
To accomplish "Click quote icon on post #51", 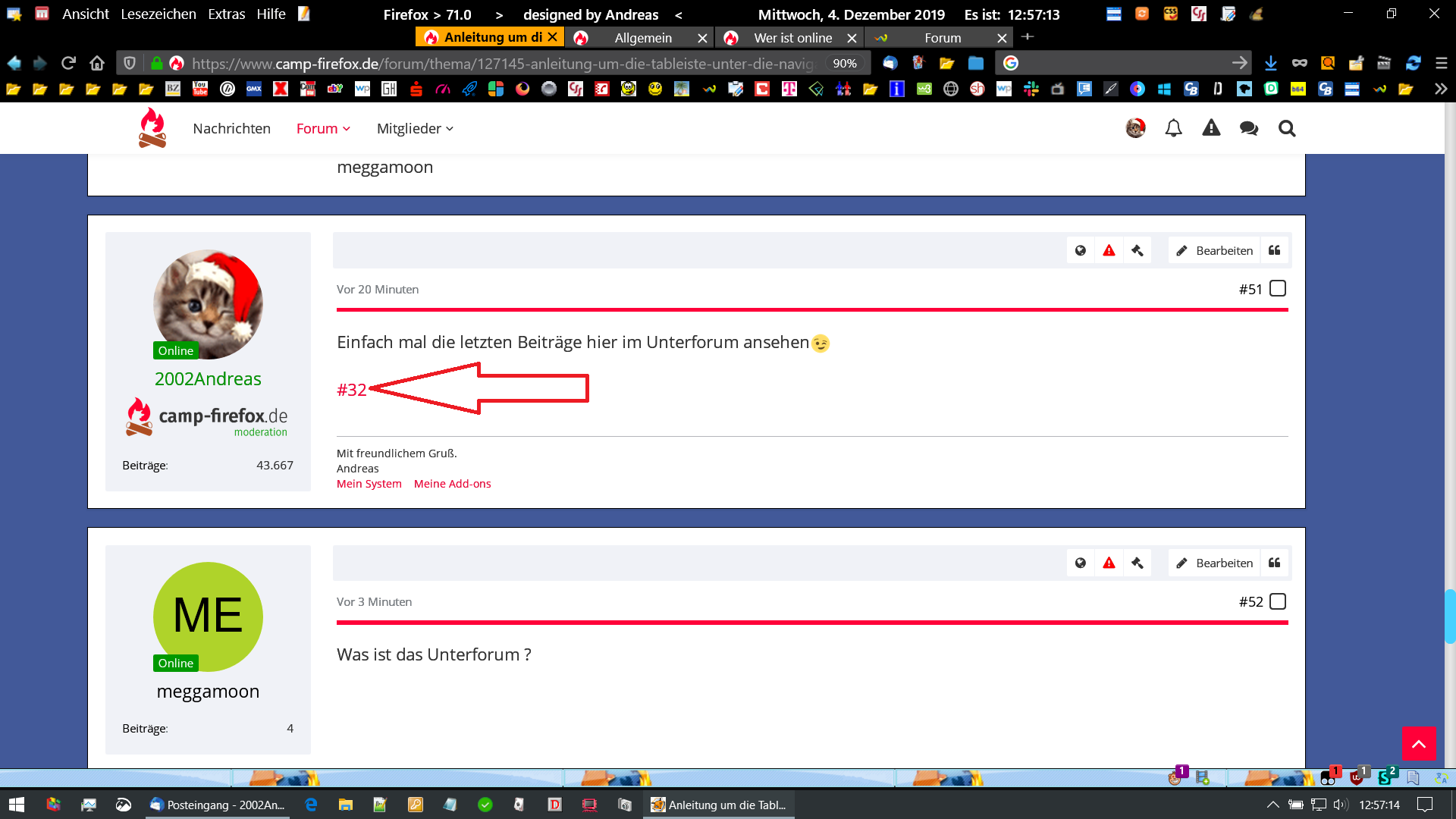I will coord(1275,250).
